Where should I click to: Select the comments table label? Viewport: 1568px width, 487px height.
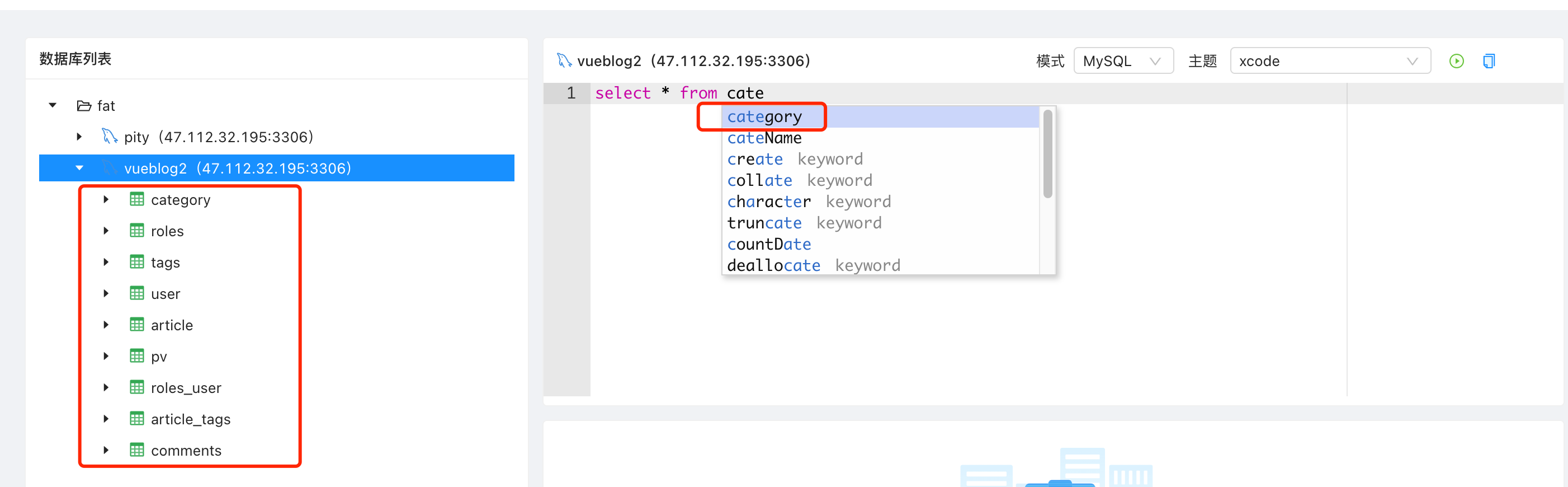coord(186,451)
